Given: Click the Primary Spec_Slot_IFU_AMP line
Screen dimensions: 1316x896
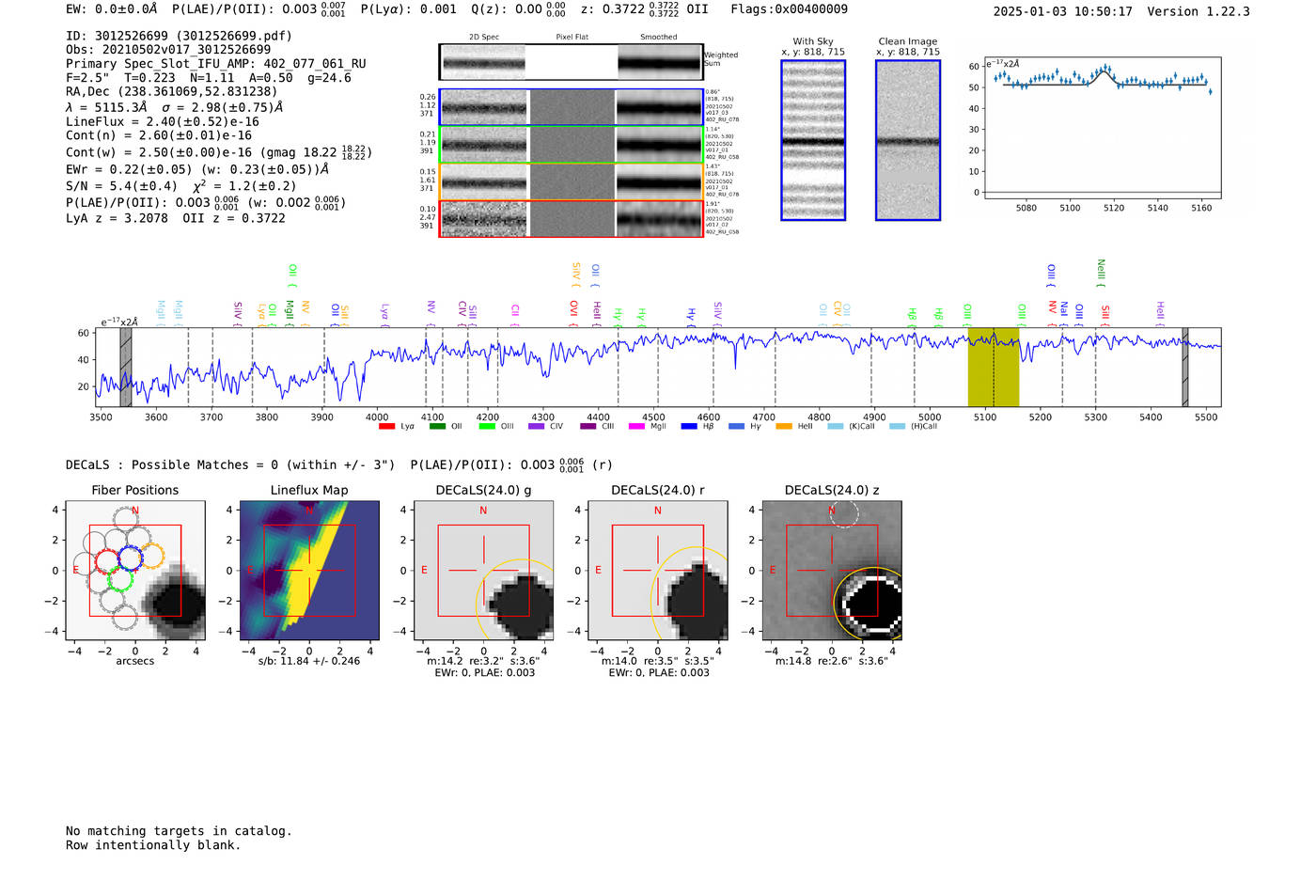Looking at the screenshot, I should pyautogui.click(x=216, y=64).
